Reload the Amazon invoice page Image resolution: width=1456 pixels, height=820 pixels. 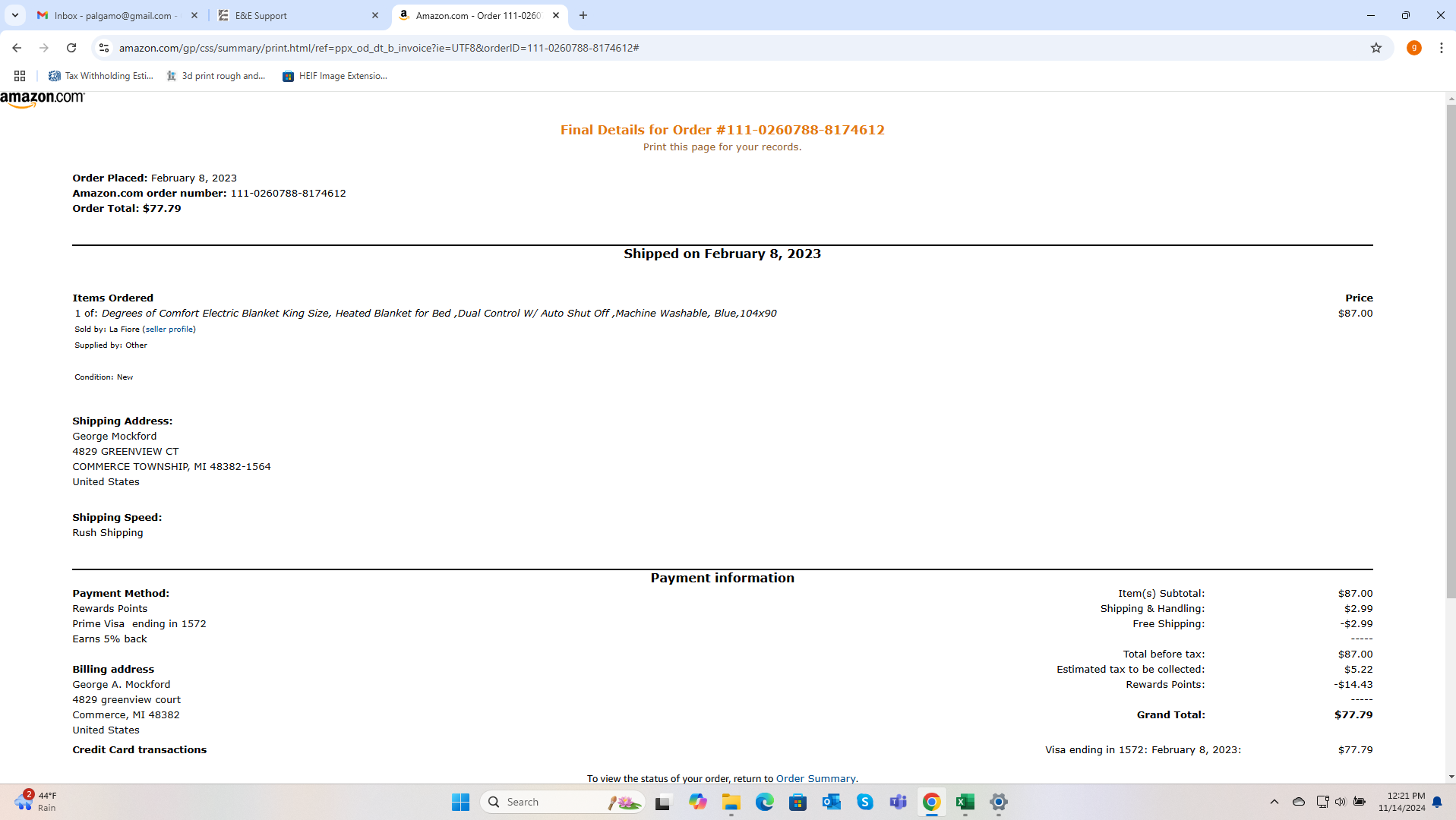click(71, 48)
